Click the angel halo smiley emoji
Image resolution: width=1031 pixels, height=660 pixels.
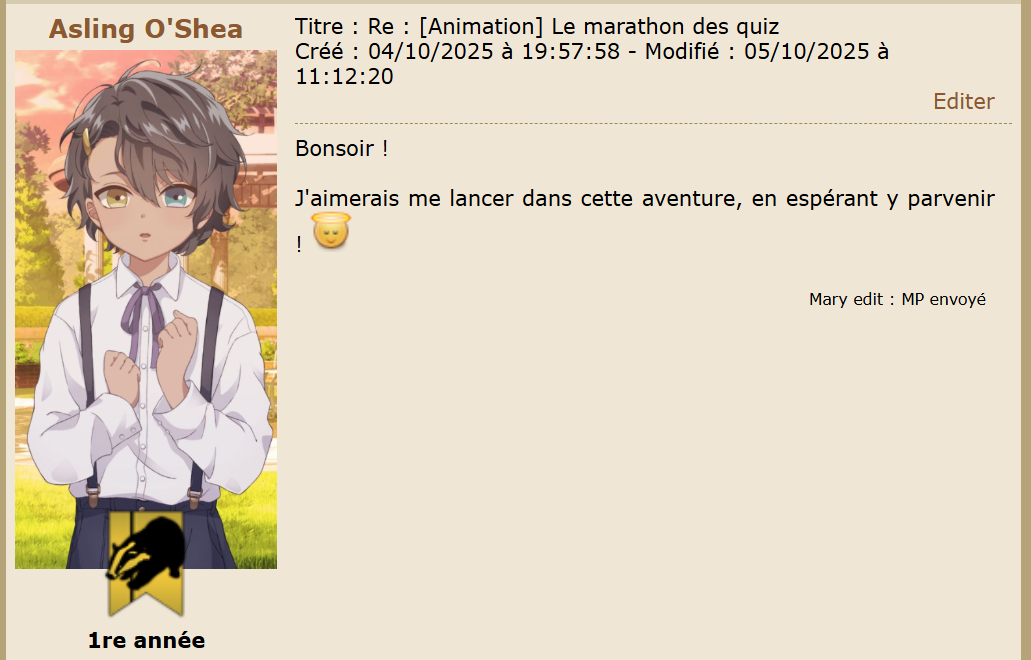(x=331, y=231)
